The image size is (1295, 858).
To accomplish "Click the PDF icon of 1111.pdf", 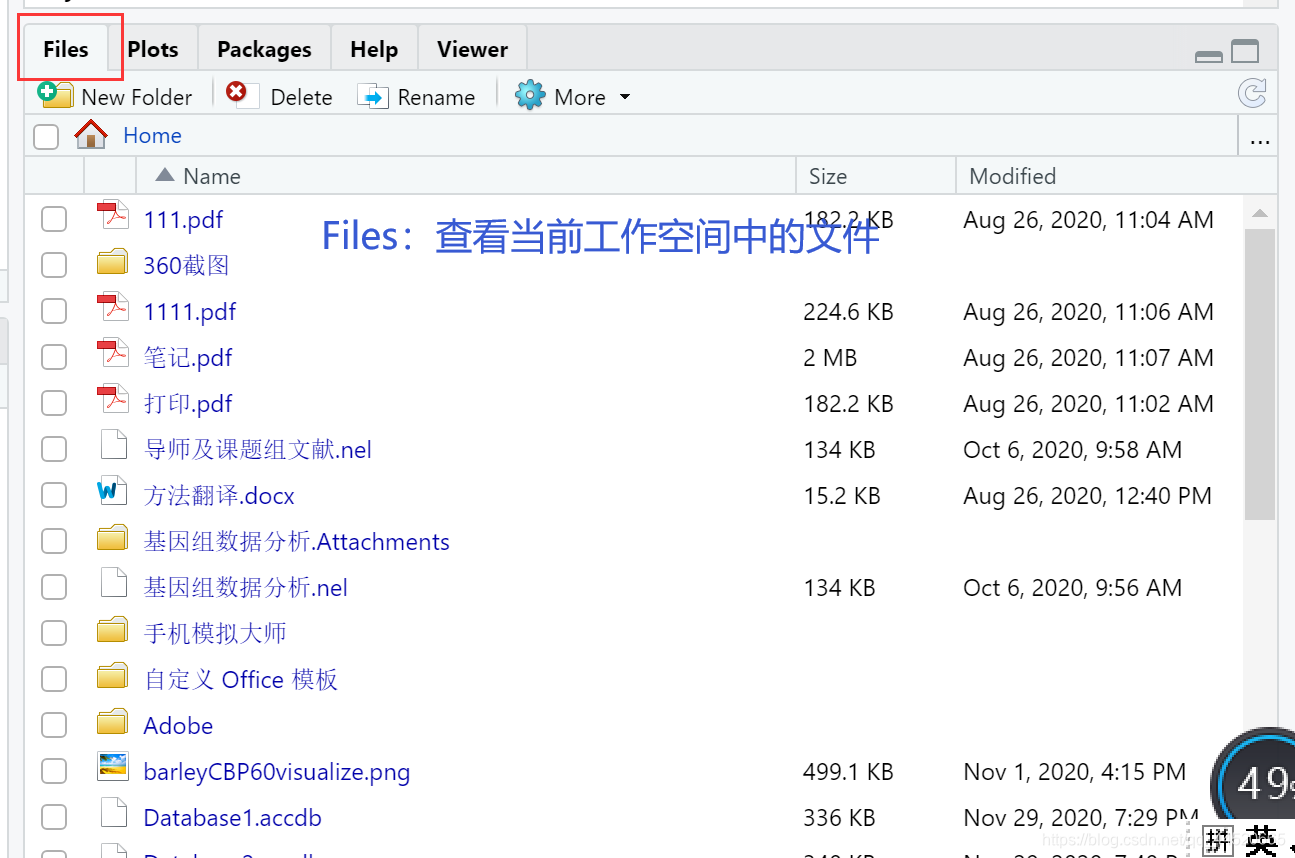I will pyautogui.click(x=113, y=307).
